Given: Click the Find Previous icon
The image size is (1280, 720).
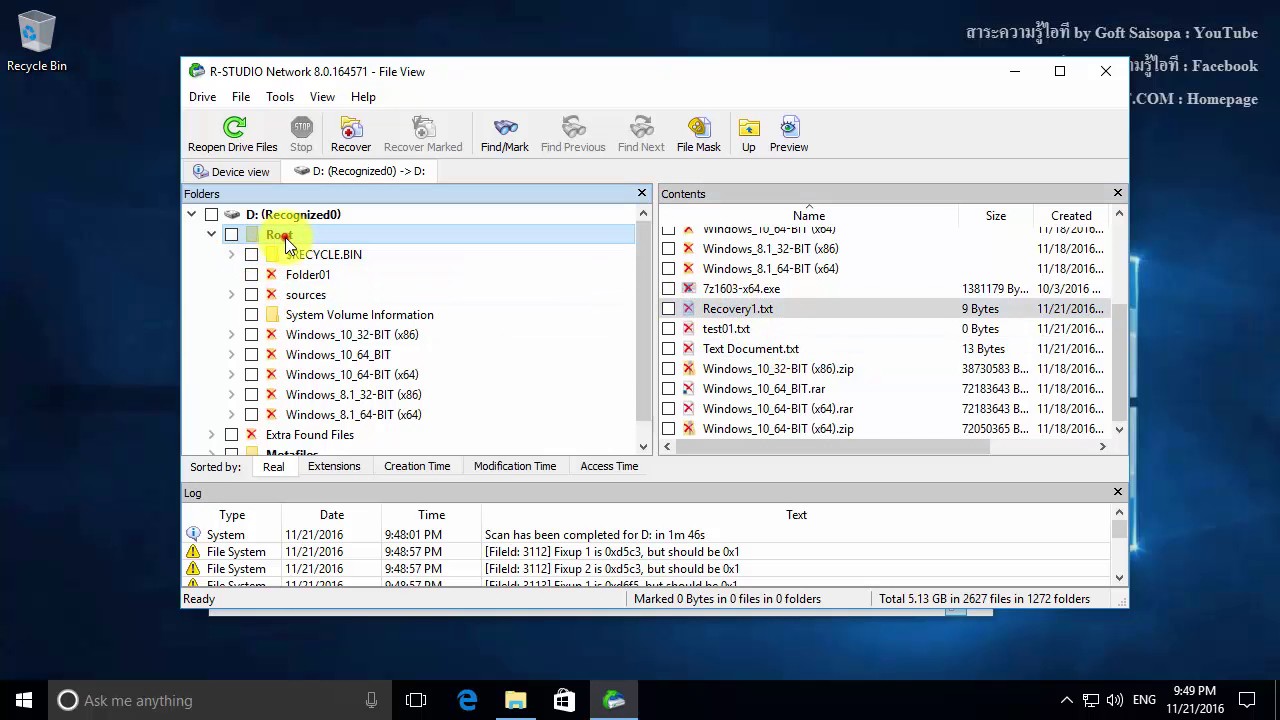Looking at the screenshot, I should 573,127.
